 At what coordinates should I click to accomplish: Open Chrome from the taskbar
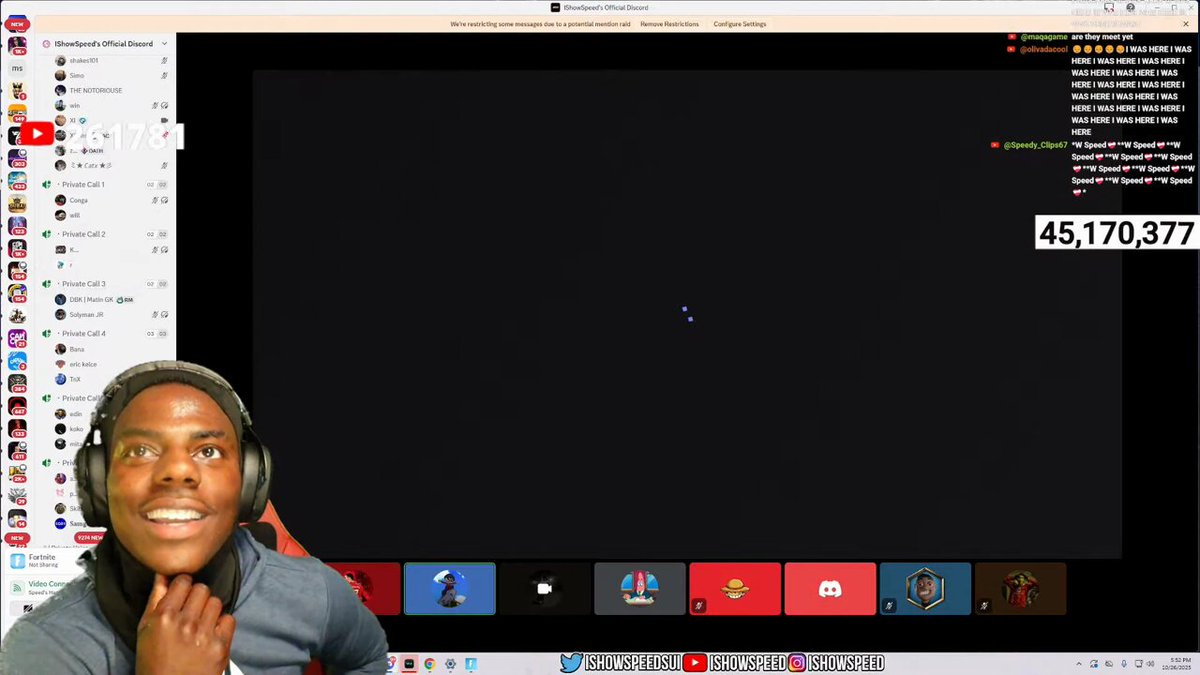point(429,663)
